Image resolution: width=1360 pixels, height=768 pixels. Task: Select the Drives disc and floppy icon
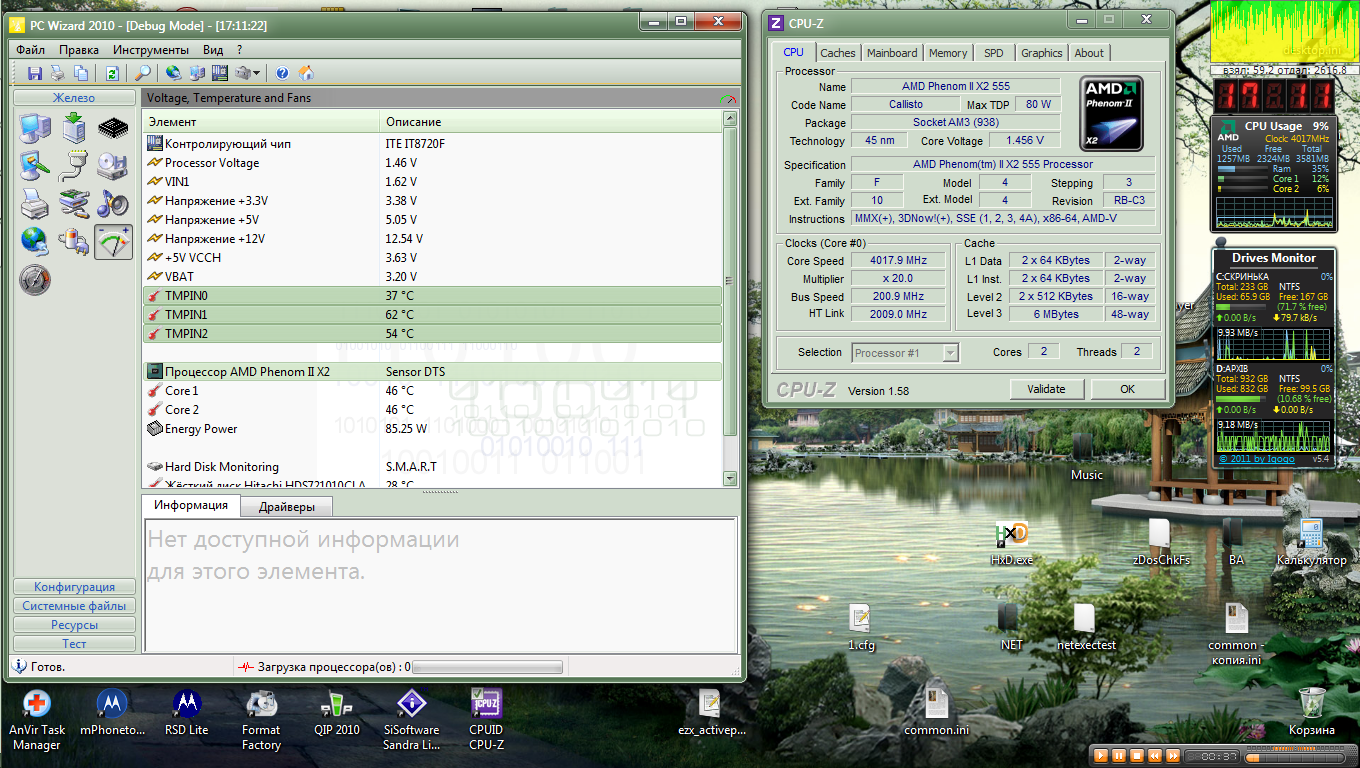pos(113,165)
